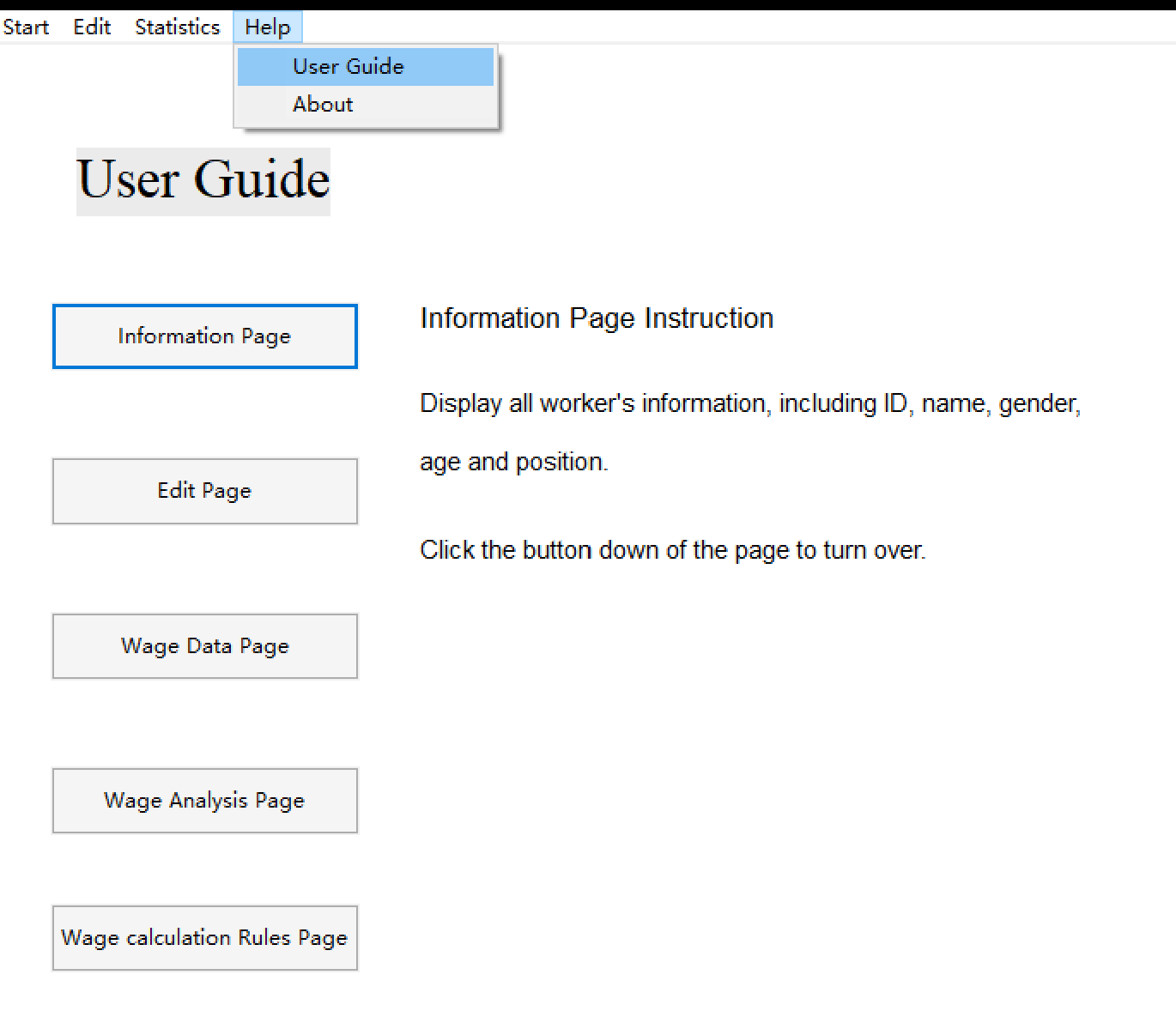This screenshot has width=1176, height=1011.
Task: Open the Edit menu
Action: (x=91, y=26)
